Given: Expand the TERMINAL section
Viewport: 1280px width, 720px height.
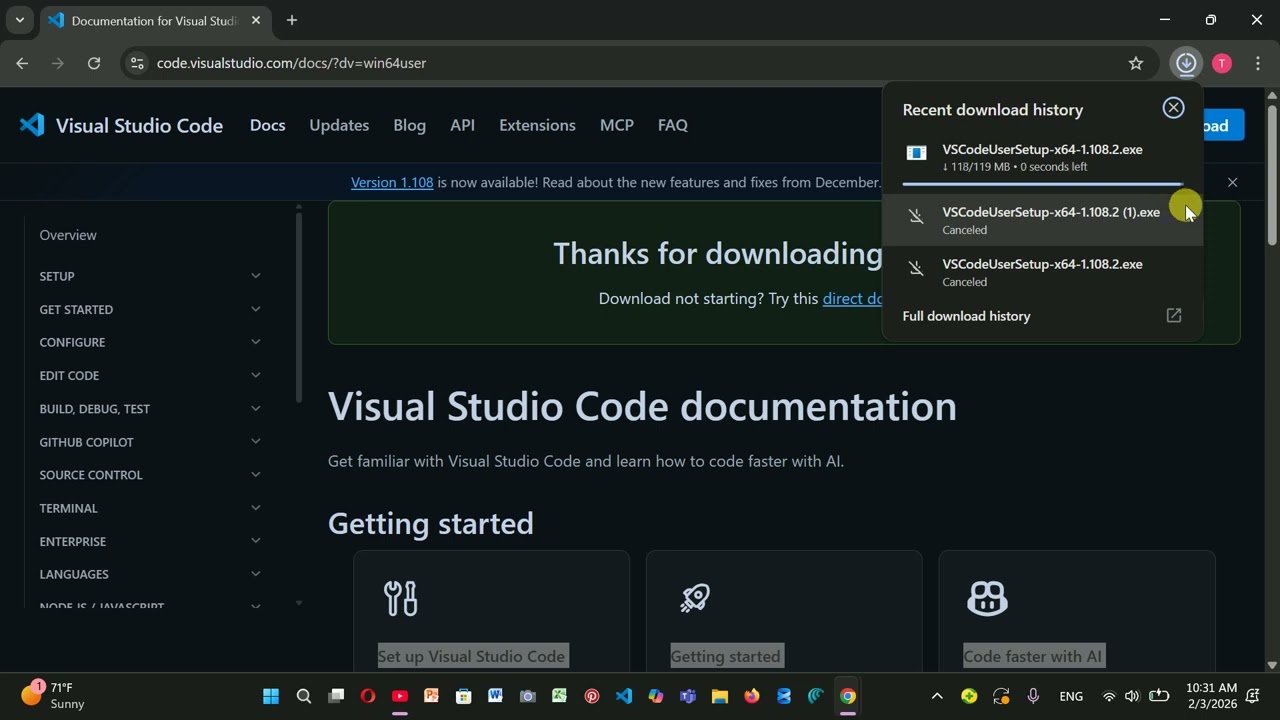Looking at the screenshot, I should point(150,508).
